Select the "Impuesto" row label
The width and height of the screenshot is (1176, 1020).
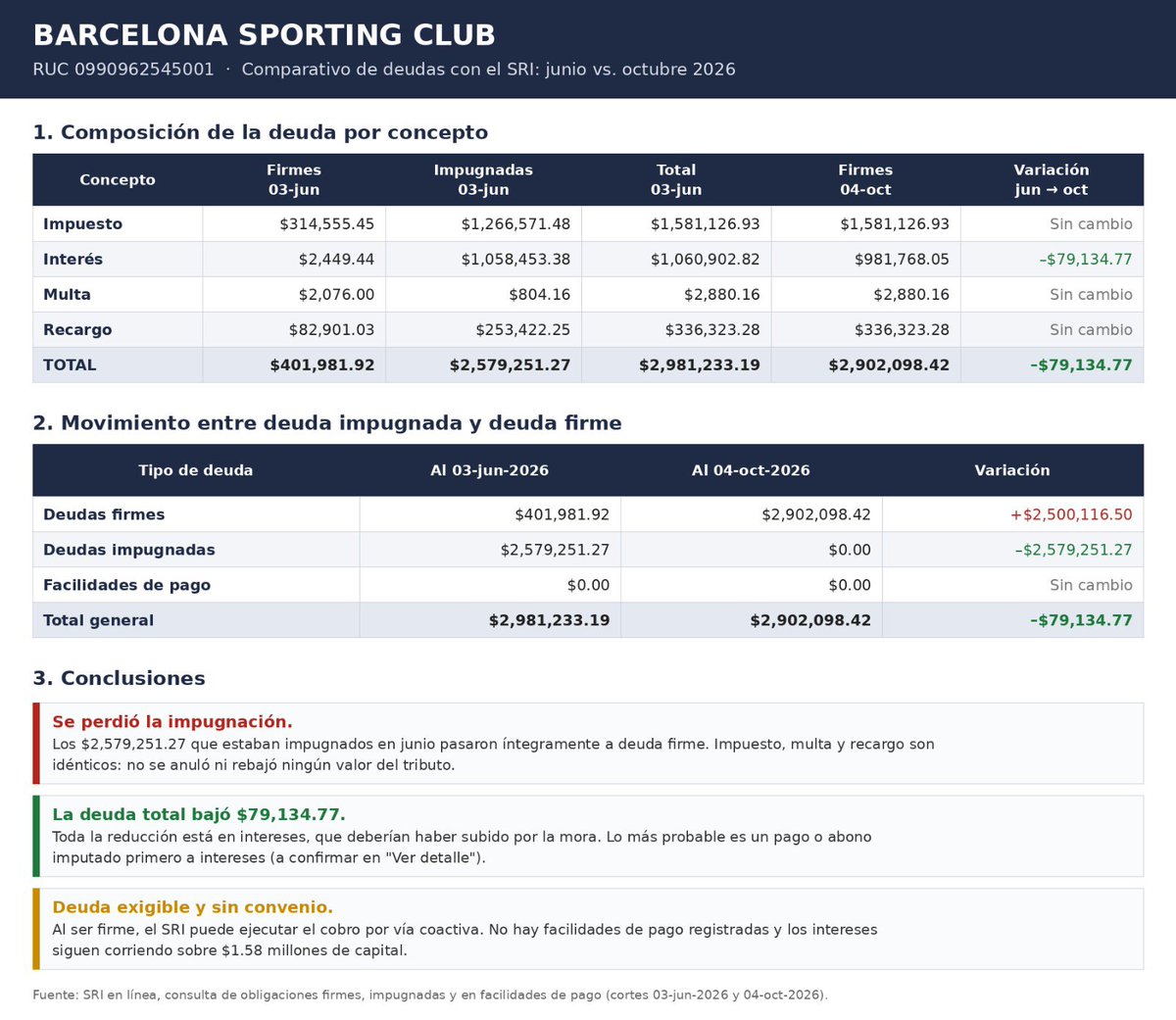point(83,224)
